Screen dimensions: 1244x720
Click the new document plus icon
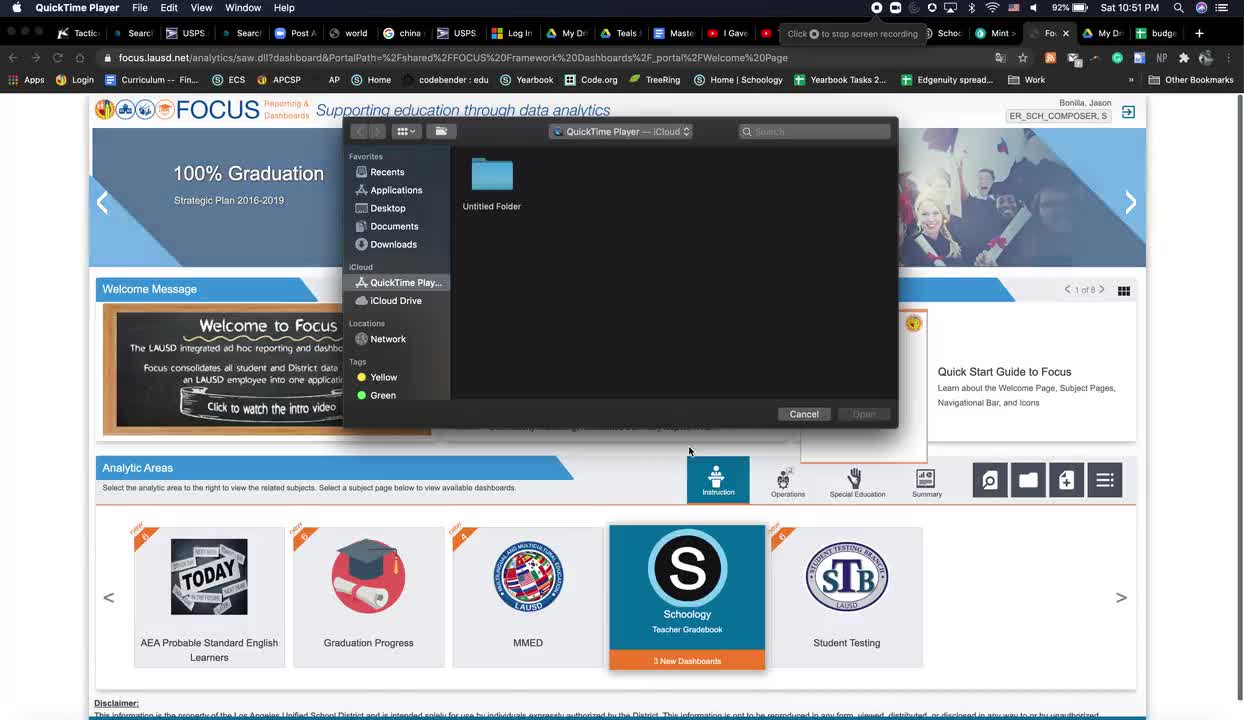(1066, 481)
